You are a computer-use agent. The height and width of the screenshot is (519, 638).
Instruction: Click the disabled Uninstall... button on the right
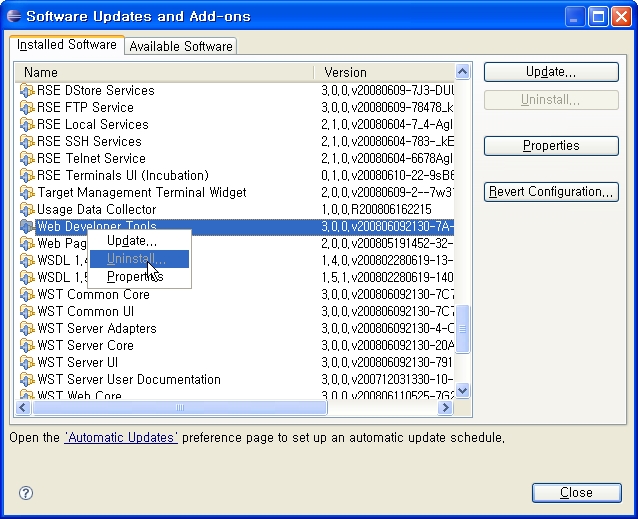[551, 100]
